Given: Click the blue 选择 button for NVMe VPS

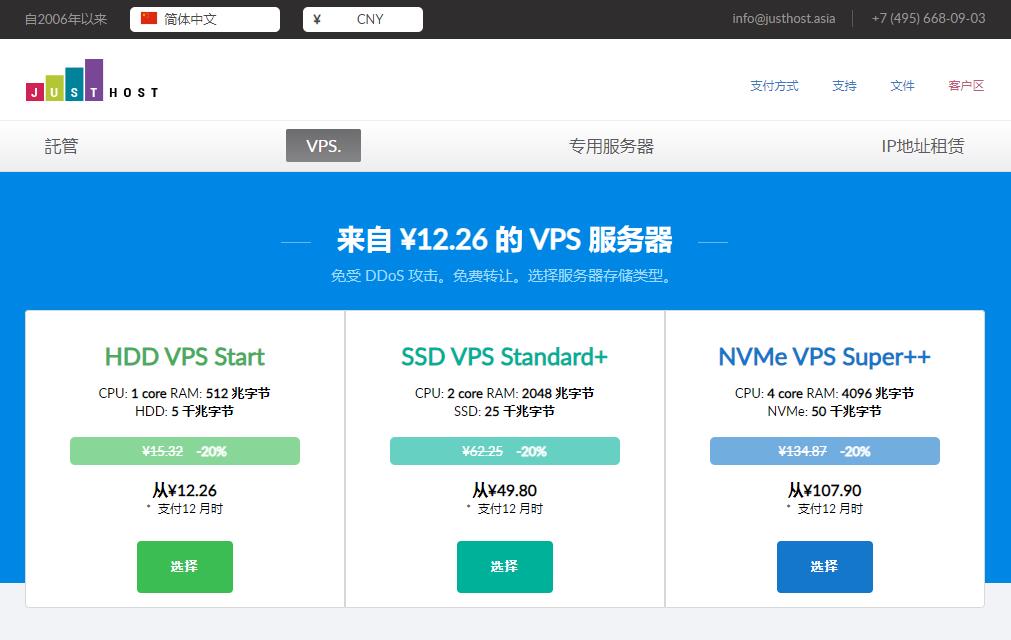Looking at the screenshot, I should [825, 567].
